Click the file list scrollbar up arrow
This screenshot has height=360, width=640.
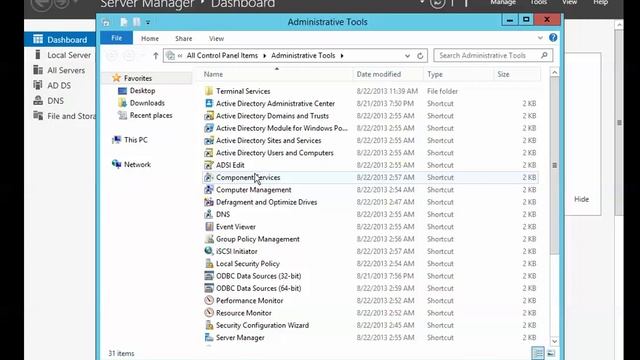[x=554, y=73]
